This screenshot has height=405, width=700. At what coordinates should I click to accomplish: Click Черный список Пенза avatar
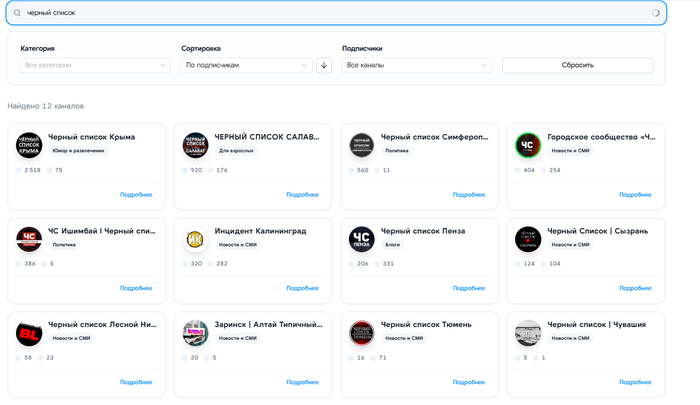(361, 239)
